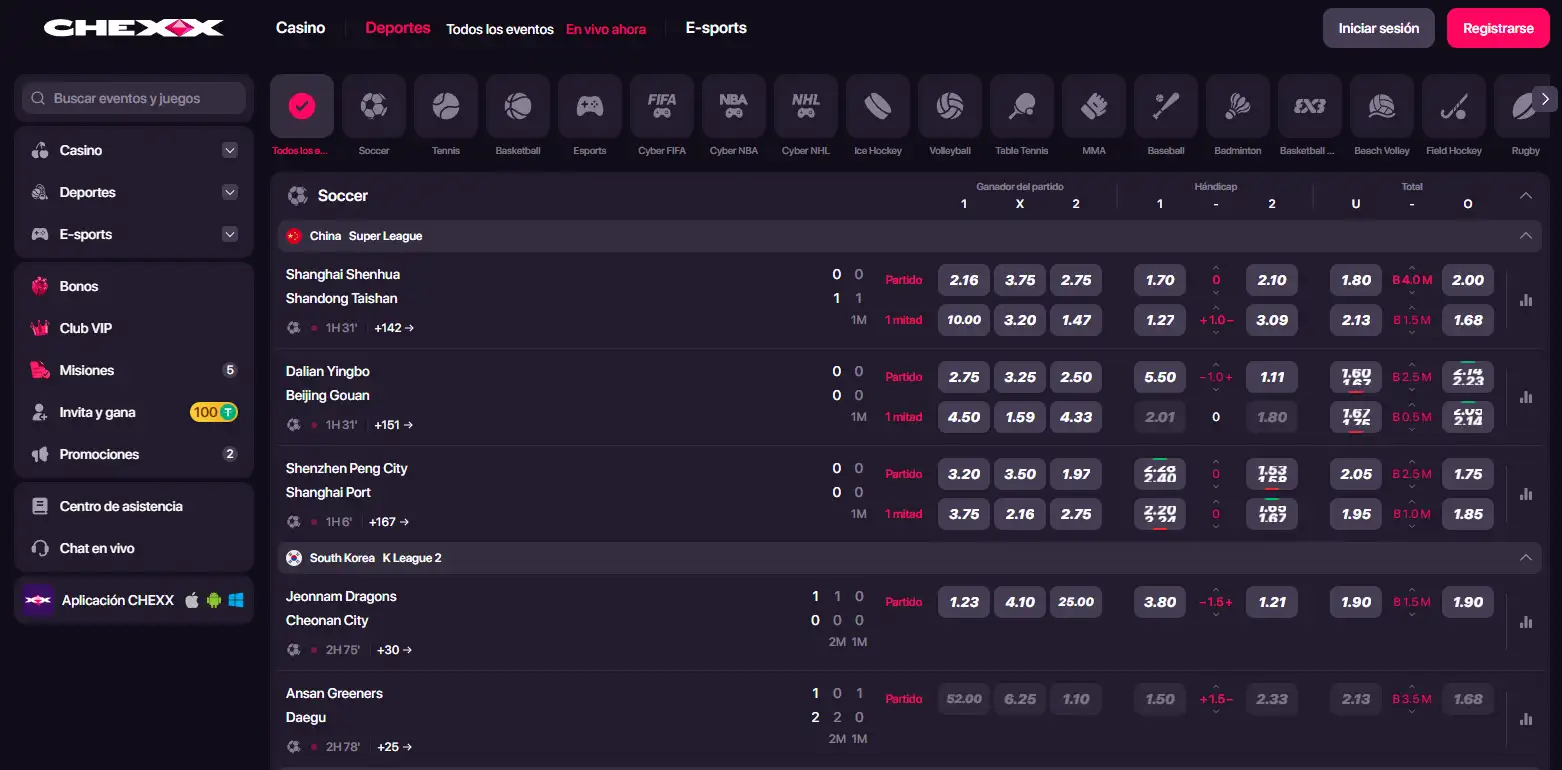Select the Badminton shuttlecock icon
The image size is (1562, 770).
1238,106
